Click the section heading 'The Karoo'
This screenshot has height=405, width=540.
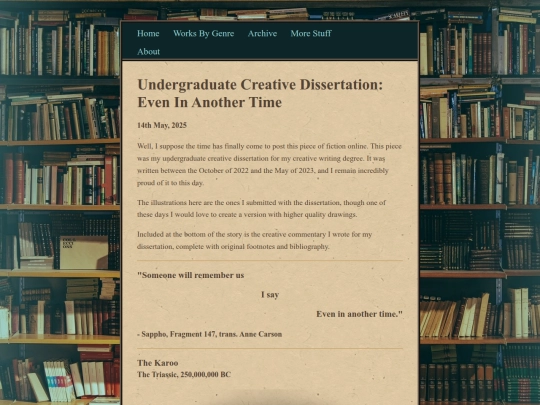(158, 363)
